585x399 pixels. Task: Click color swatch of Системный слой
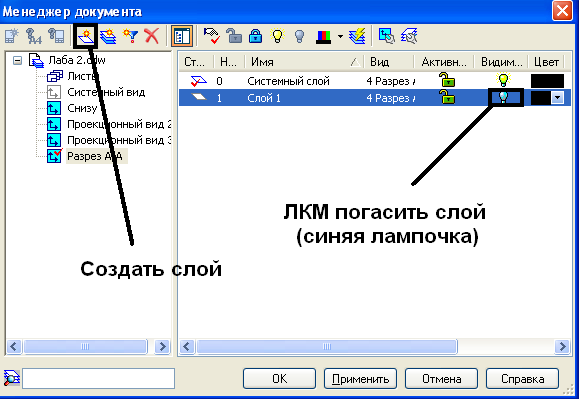tap(547, 81)
